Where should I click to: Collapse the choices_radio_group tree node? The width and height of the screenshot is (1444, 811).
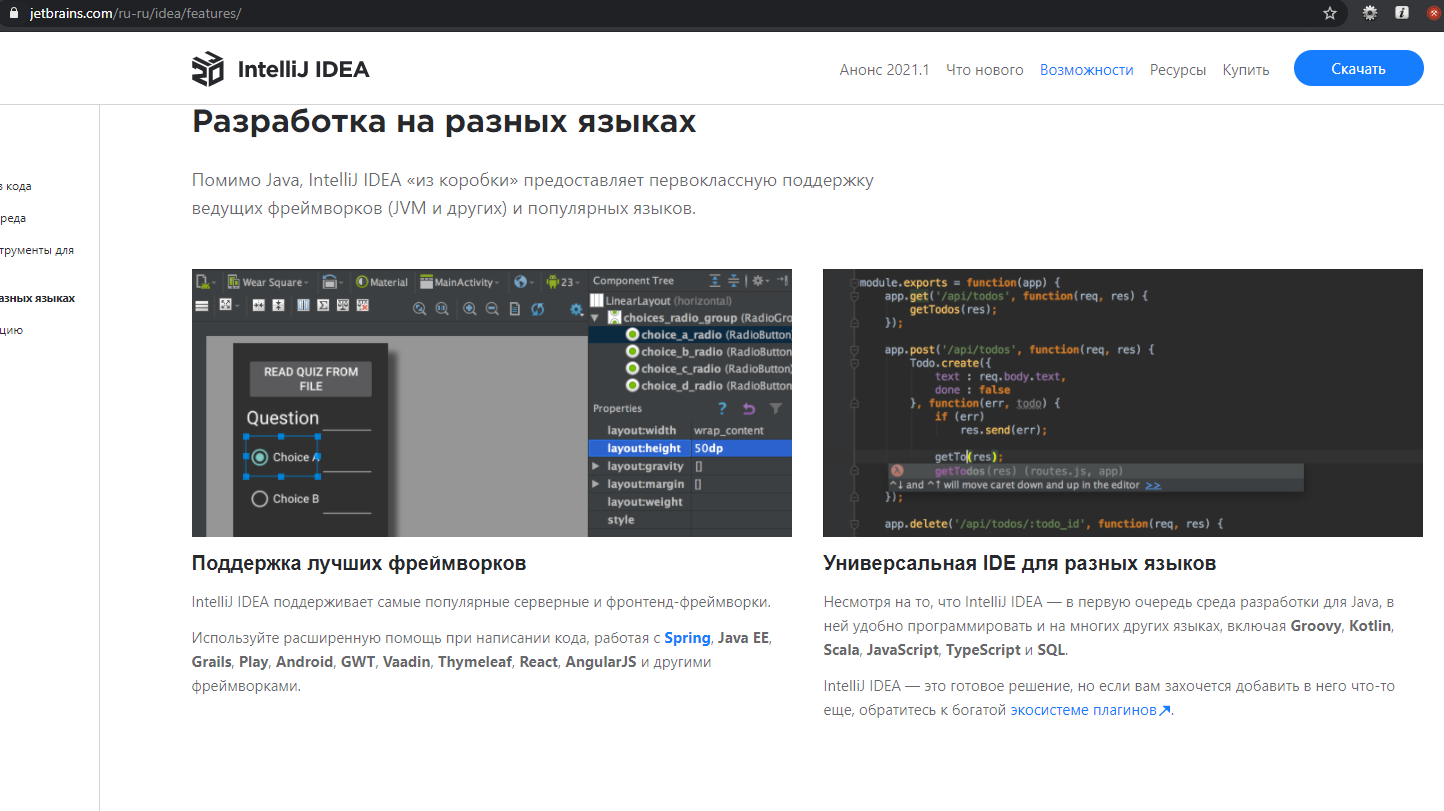point(594,318)
